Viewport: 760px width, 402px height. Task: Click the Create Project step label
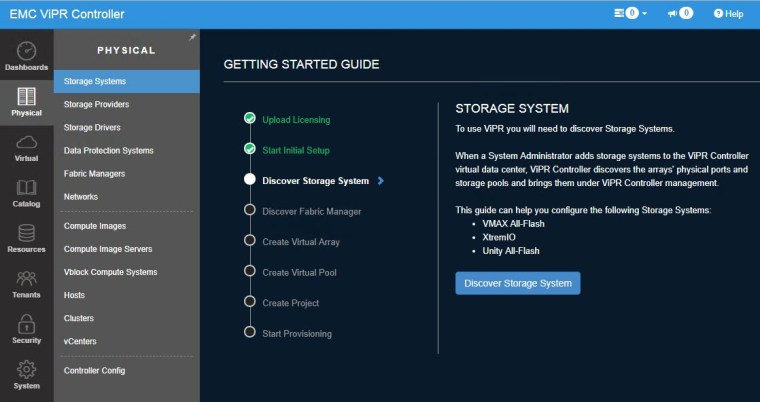click(x=290, y=303)
